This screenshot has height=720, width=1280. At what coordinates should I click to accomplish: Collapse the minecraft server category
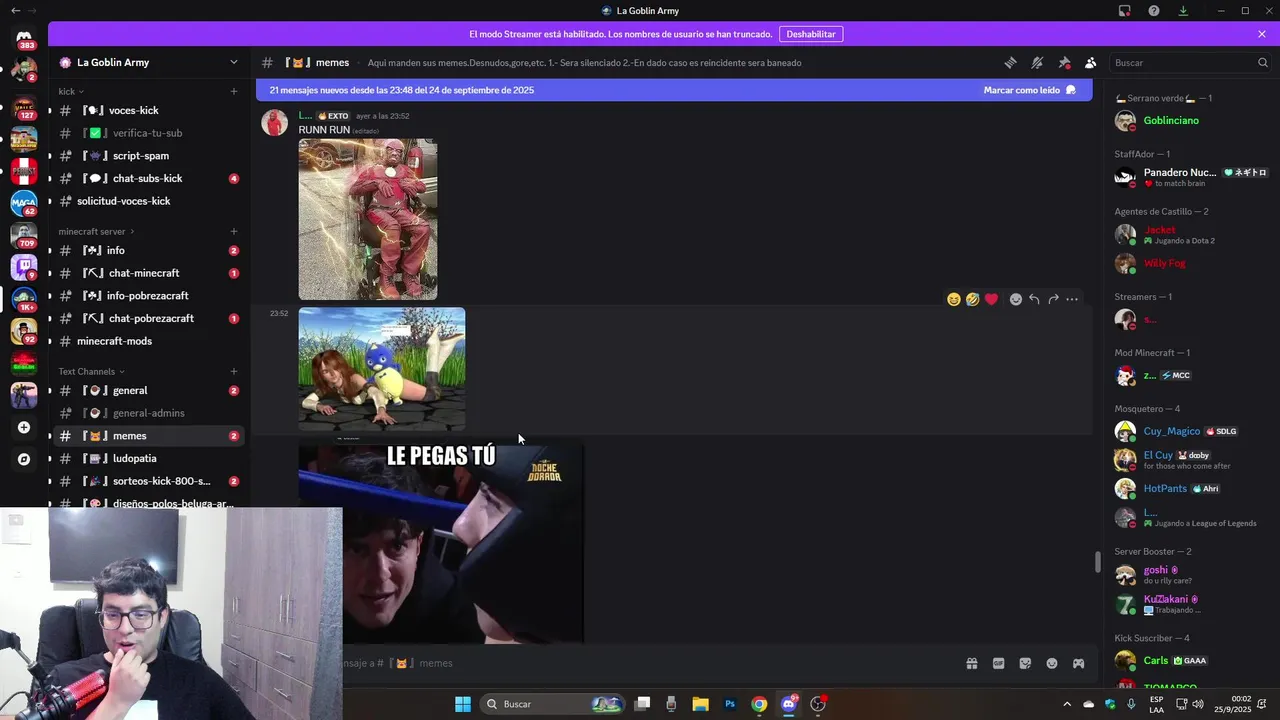(96, 231)
